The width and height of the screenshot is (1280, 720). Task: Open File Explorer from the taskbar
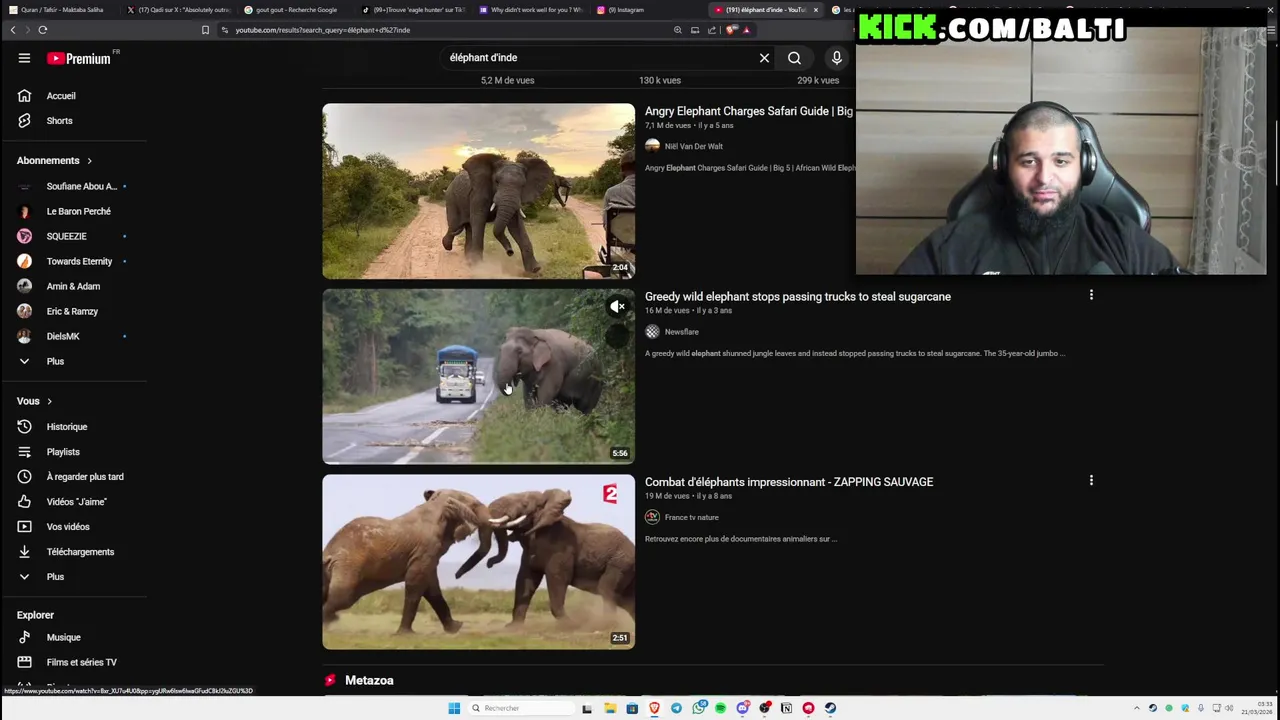(610, 708)
